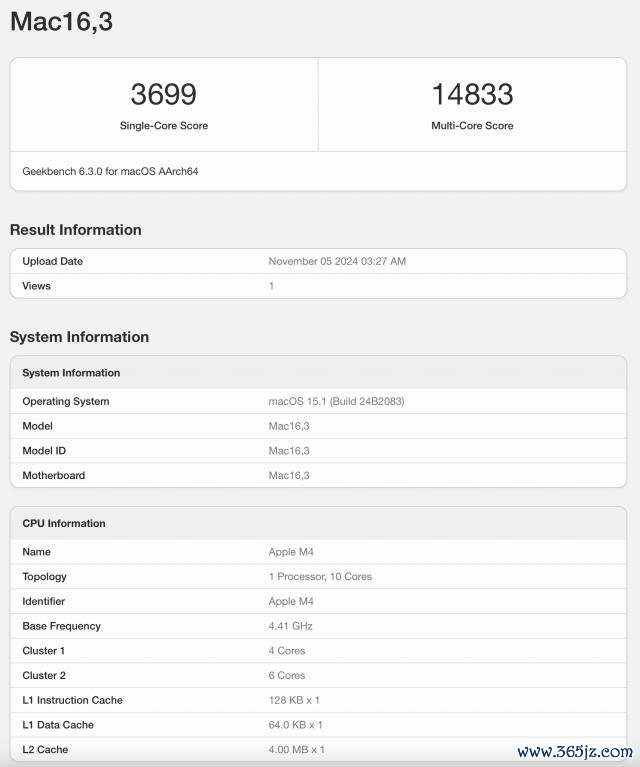640x767 pixels.
Task: Click the L1 Data Cache label
Action: pyautogui.click(x=58, y=725)
